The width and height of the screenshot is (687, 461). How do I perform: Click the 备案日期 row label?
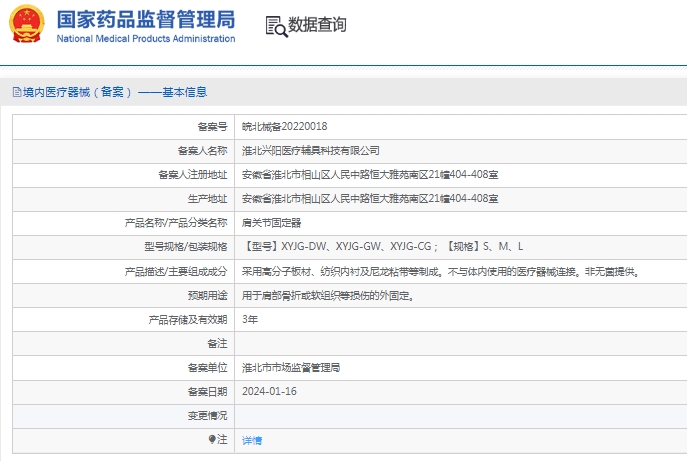[208, 392]
